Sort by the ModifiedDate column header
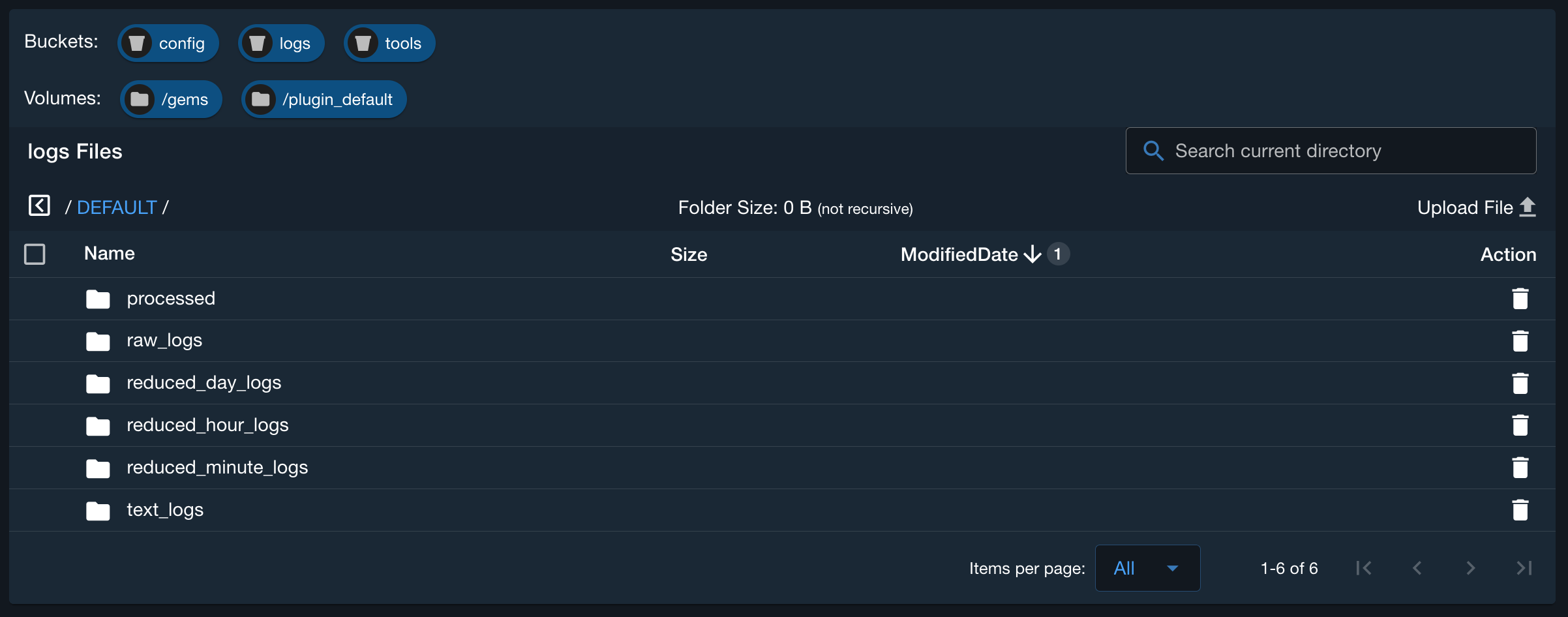The image size is (1568, 617). (959, 254)
